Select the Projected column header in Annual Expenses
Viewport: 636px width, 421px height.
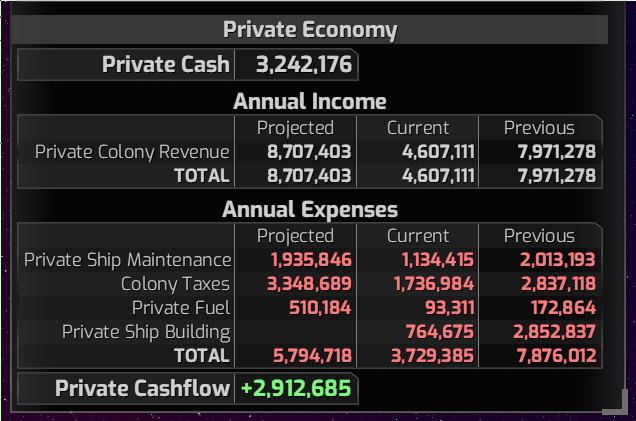(295, 236)
